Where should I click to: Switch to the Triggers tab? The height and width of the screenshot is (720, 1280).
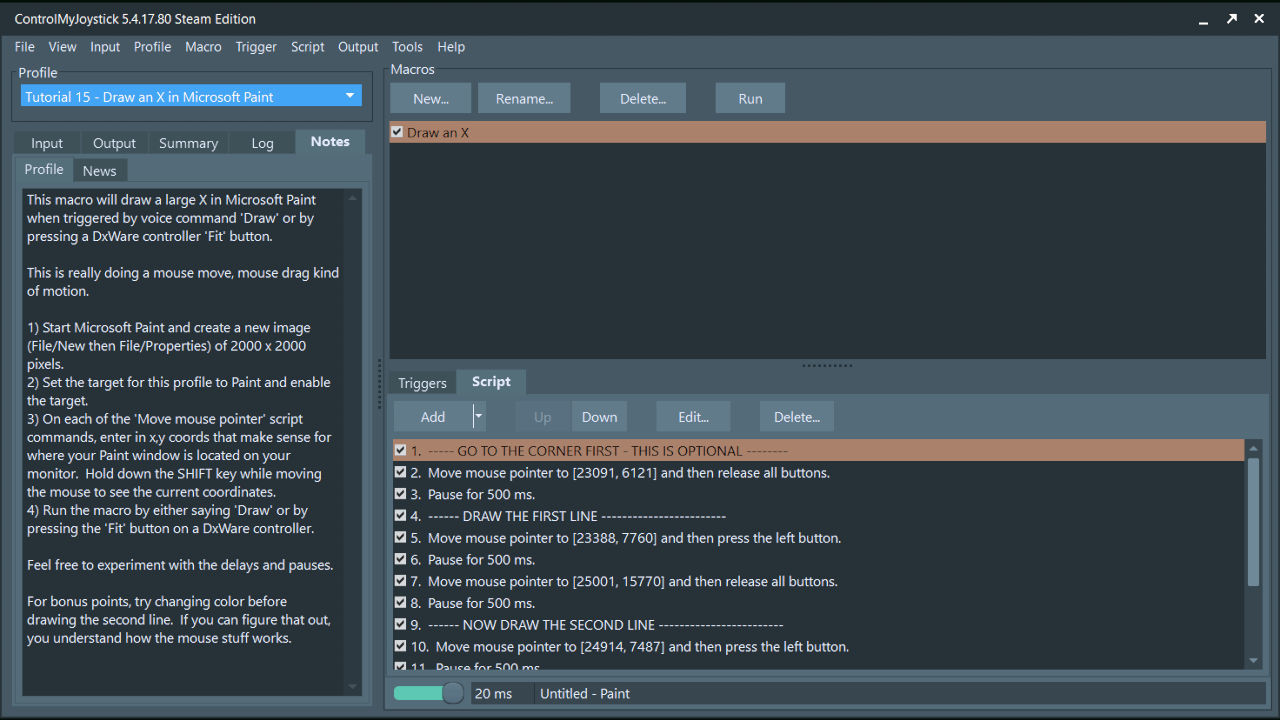tap(422, 382)
